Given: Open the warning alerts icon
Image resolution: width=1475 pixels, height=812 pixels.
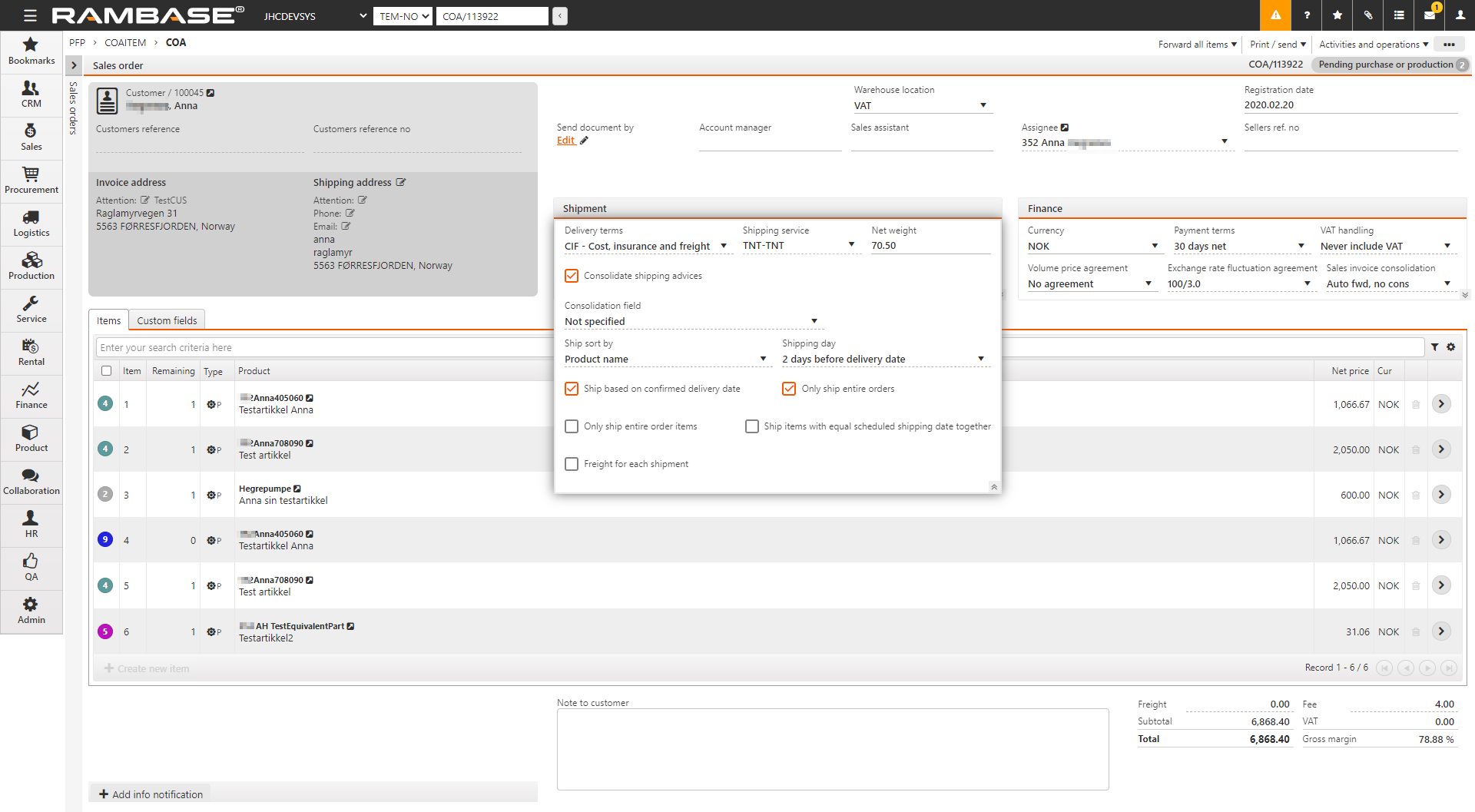Looking at the screenshot, I should click(1275, 15).
